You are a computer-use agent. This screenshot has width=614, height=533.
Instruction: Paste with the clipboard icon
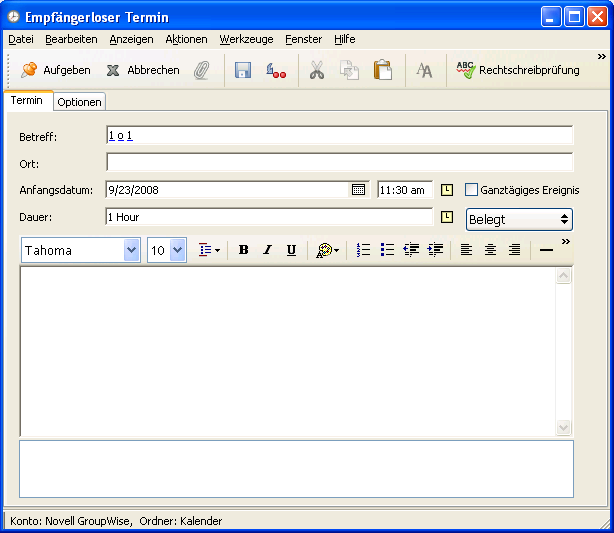(383, 70)
